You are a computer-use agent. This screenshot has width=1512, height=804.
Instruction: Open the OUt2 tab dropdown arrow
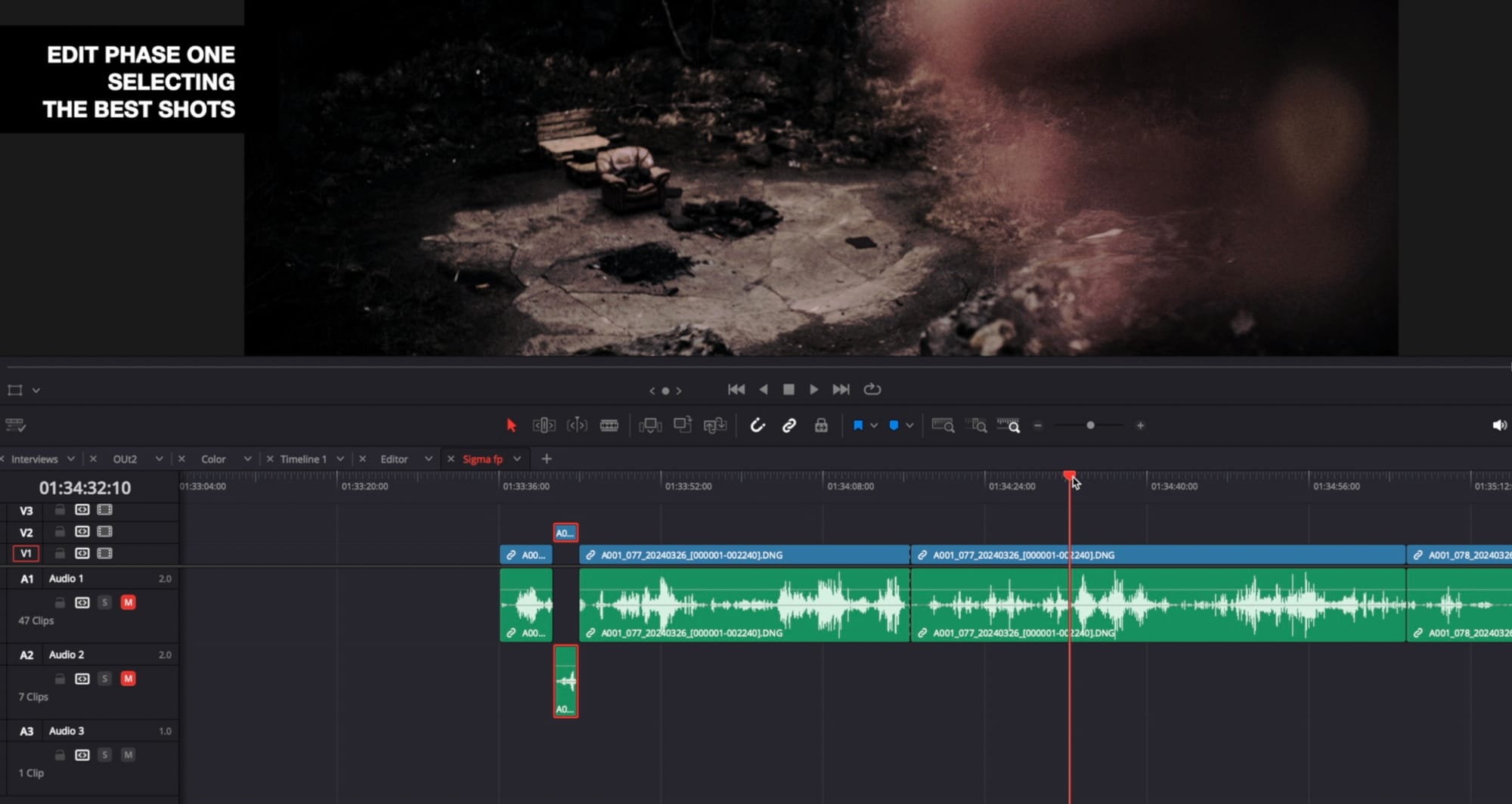[x=159, y=459]
